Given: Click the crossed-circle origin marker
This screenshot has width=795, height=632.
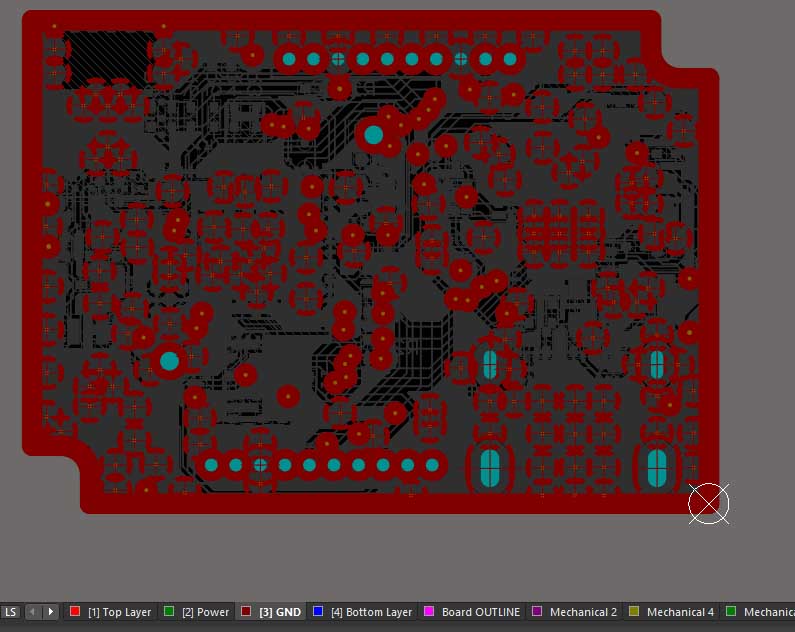Looking at the screenshot, I should pyautogui.click(x=708, y=504).
